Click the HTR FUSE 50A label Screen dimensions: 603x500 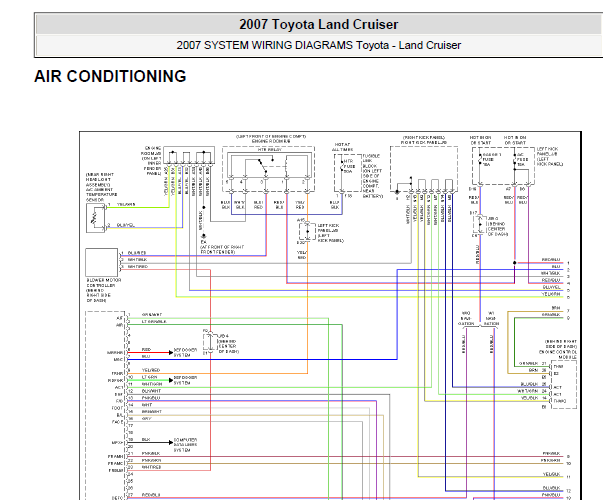point(349,166)
